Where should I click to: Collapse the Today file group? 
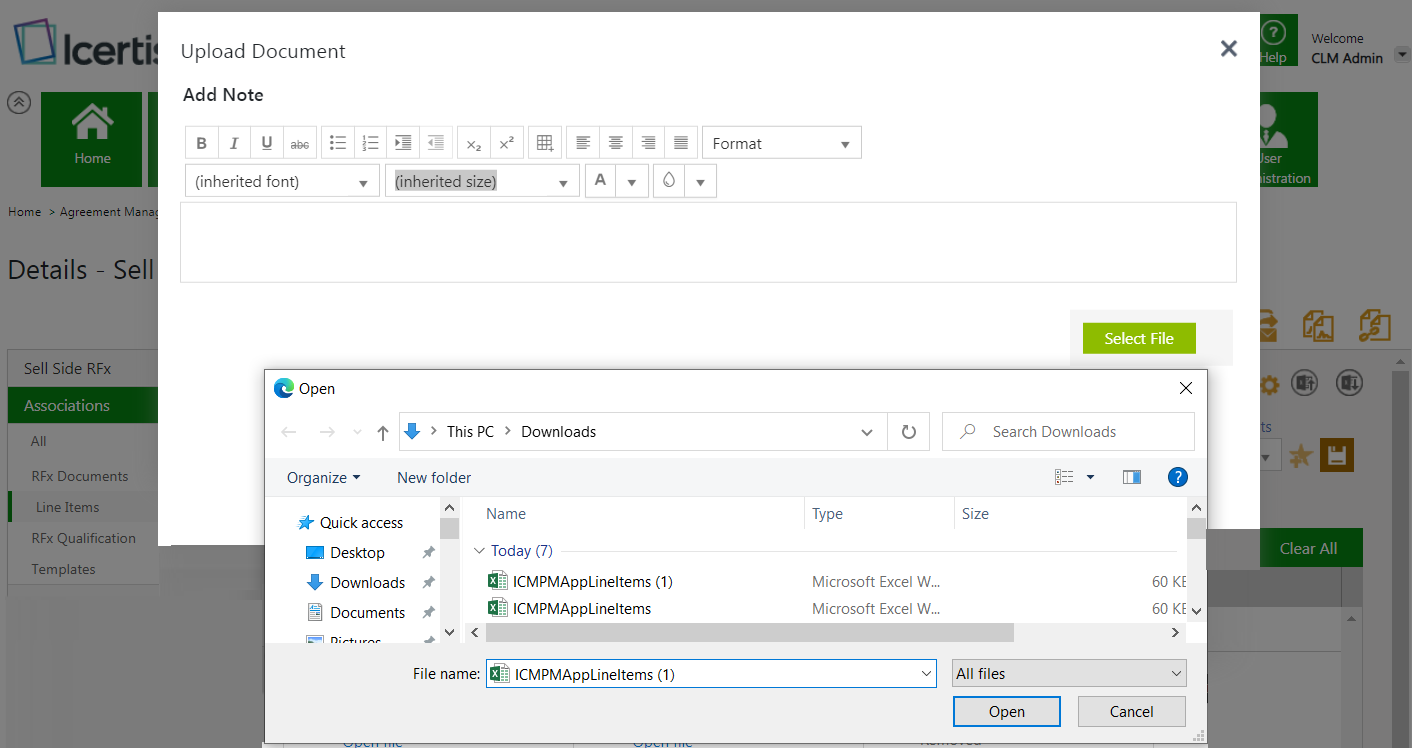[480, 551]
